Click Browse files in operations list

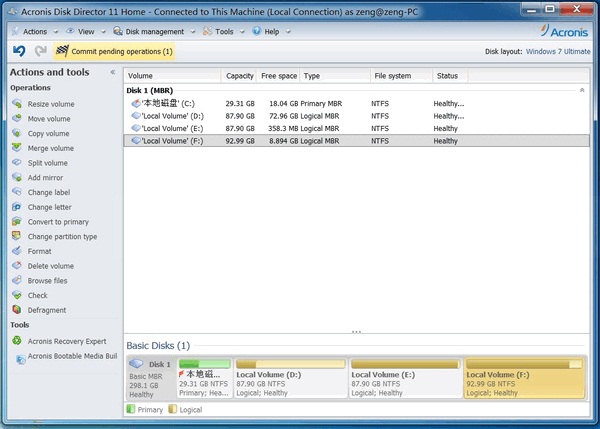point(48,281)
